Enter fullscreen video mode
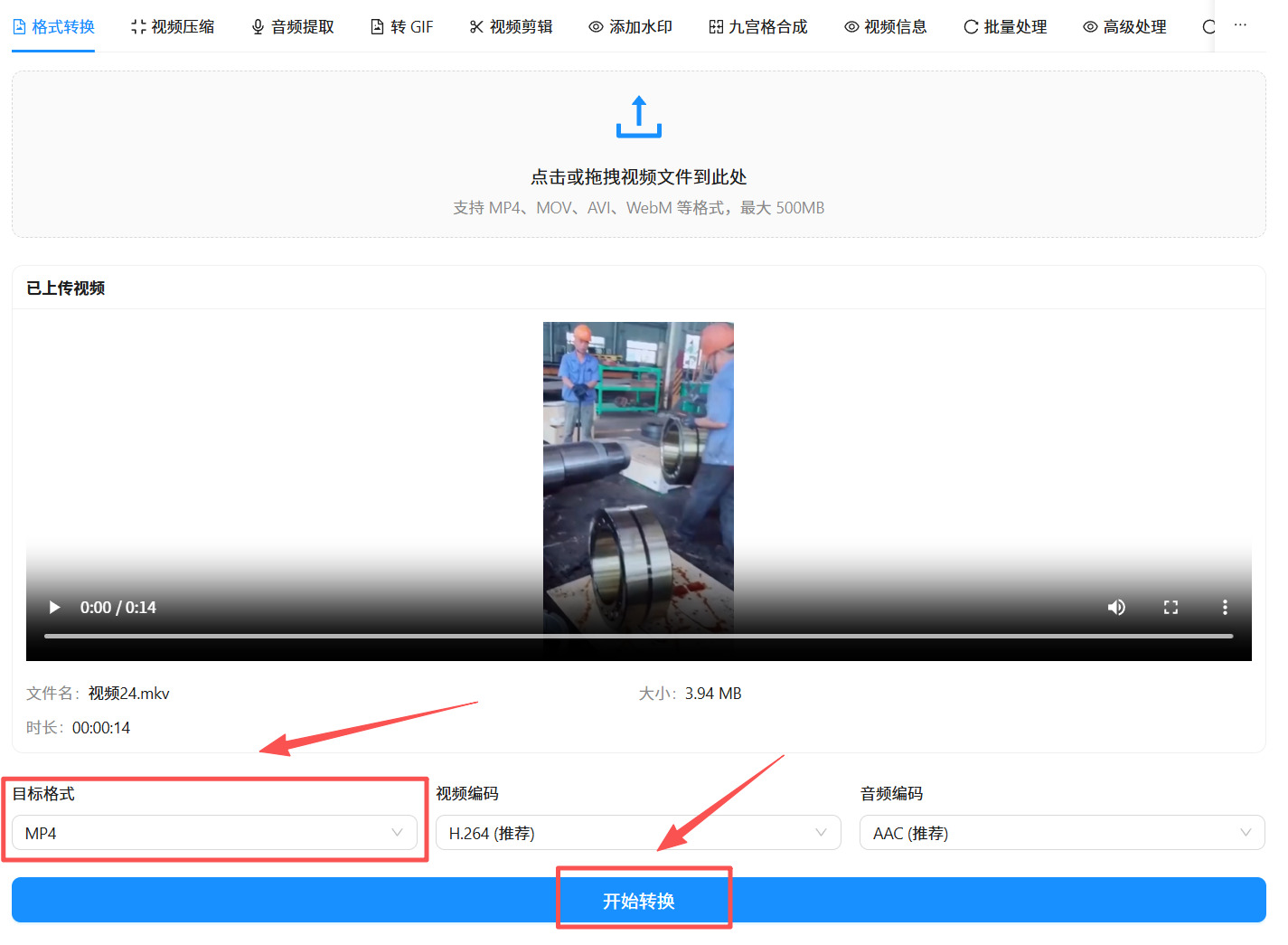 point(1170,608)
